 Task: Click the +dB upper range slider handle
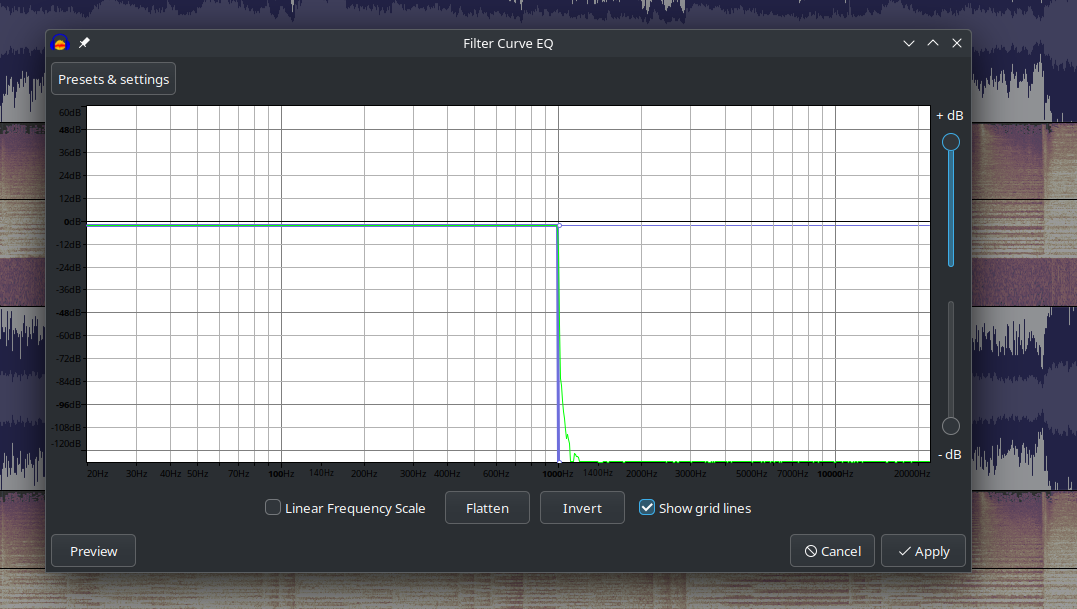(x=951, y=142)
